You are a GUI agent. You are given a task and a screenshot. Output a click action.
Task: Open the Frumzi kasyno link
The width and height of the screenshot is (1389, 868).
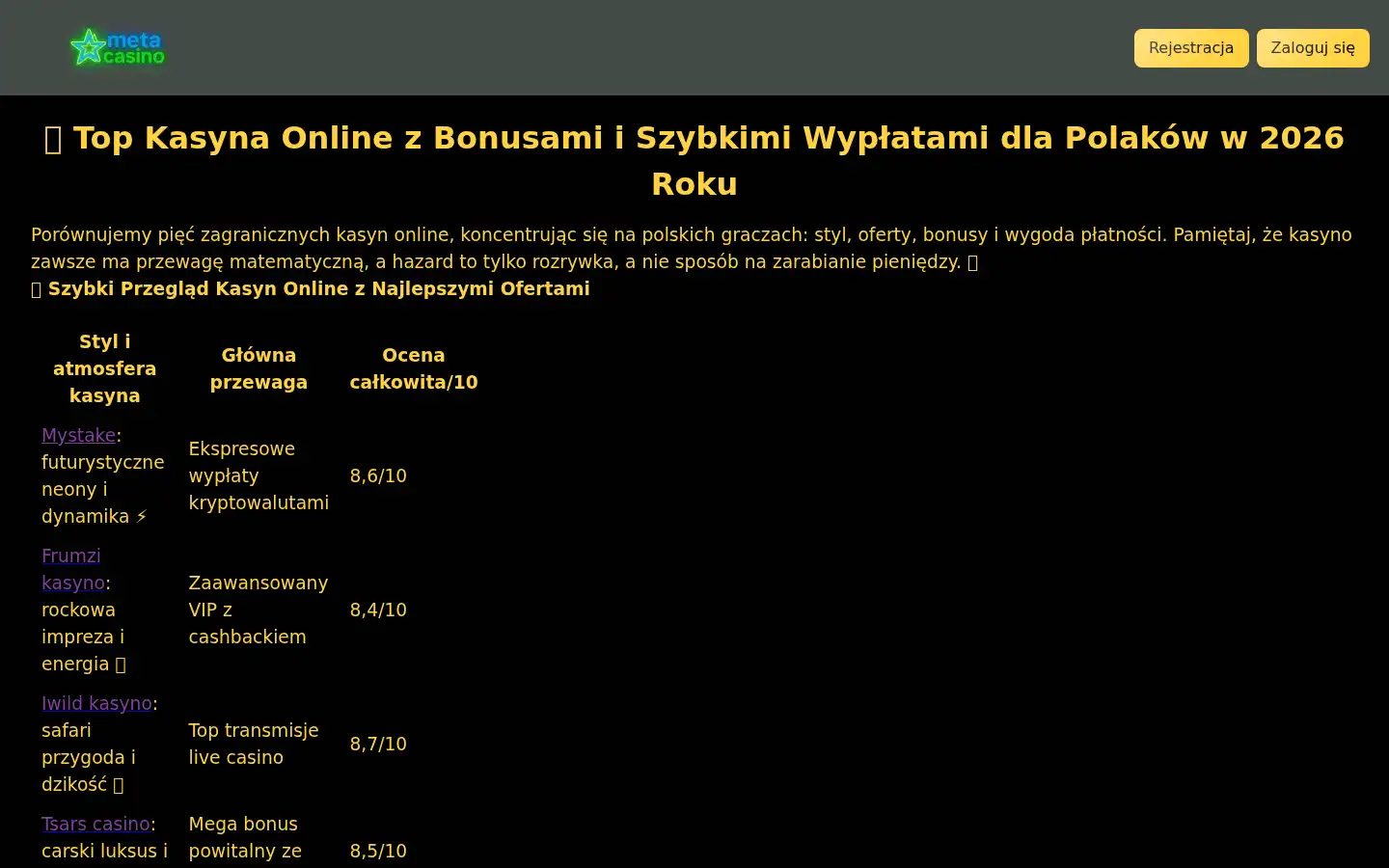[72, 569]
